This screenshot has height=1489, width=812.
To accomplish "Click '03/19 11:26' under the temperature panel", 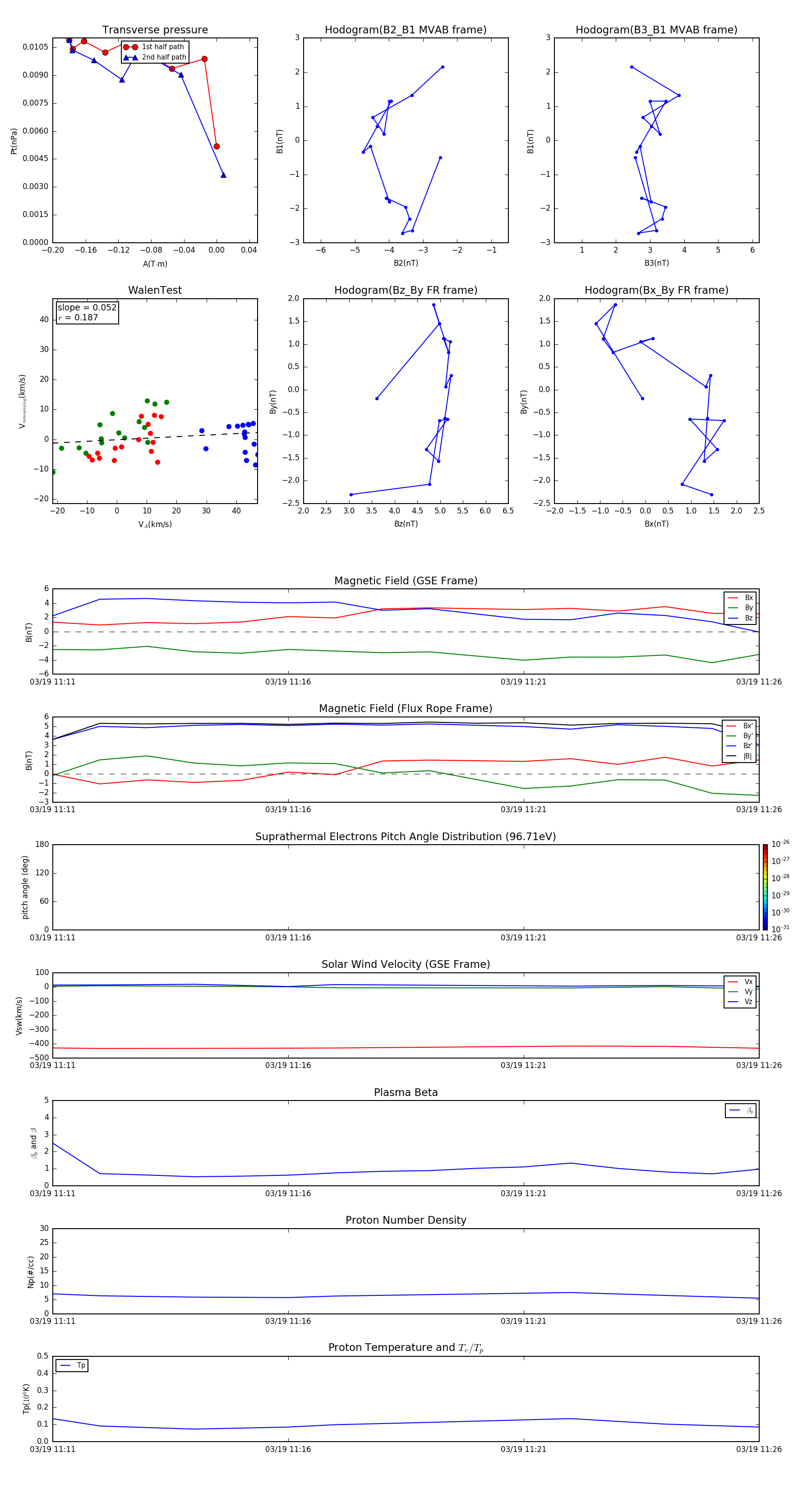I will point(758,1449).
